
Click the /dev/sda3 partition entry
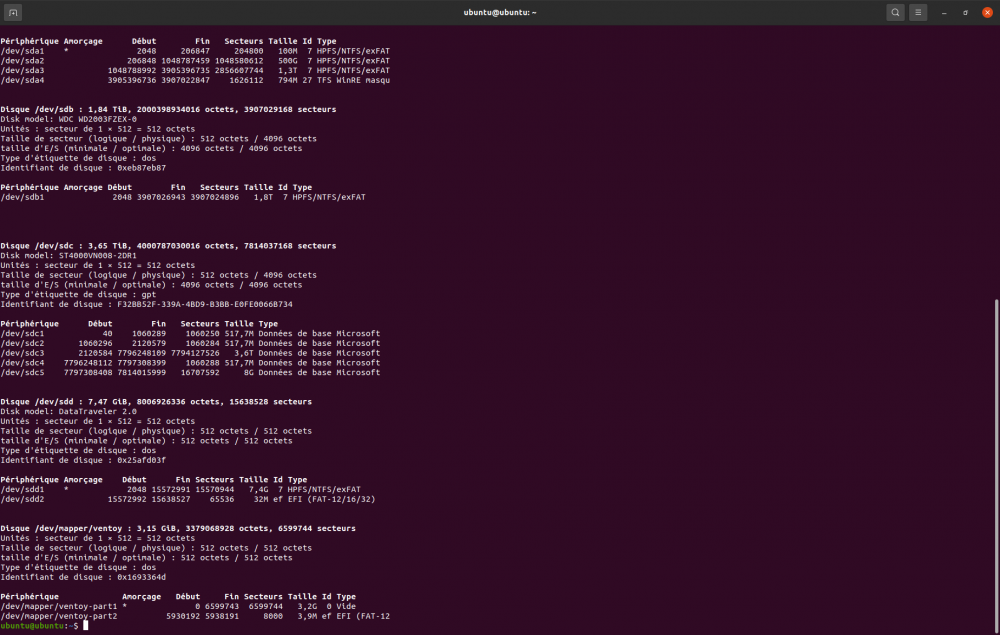195,70
